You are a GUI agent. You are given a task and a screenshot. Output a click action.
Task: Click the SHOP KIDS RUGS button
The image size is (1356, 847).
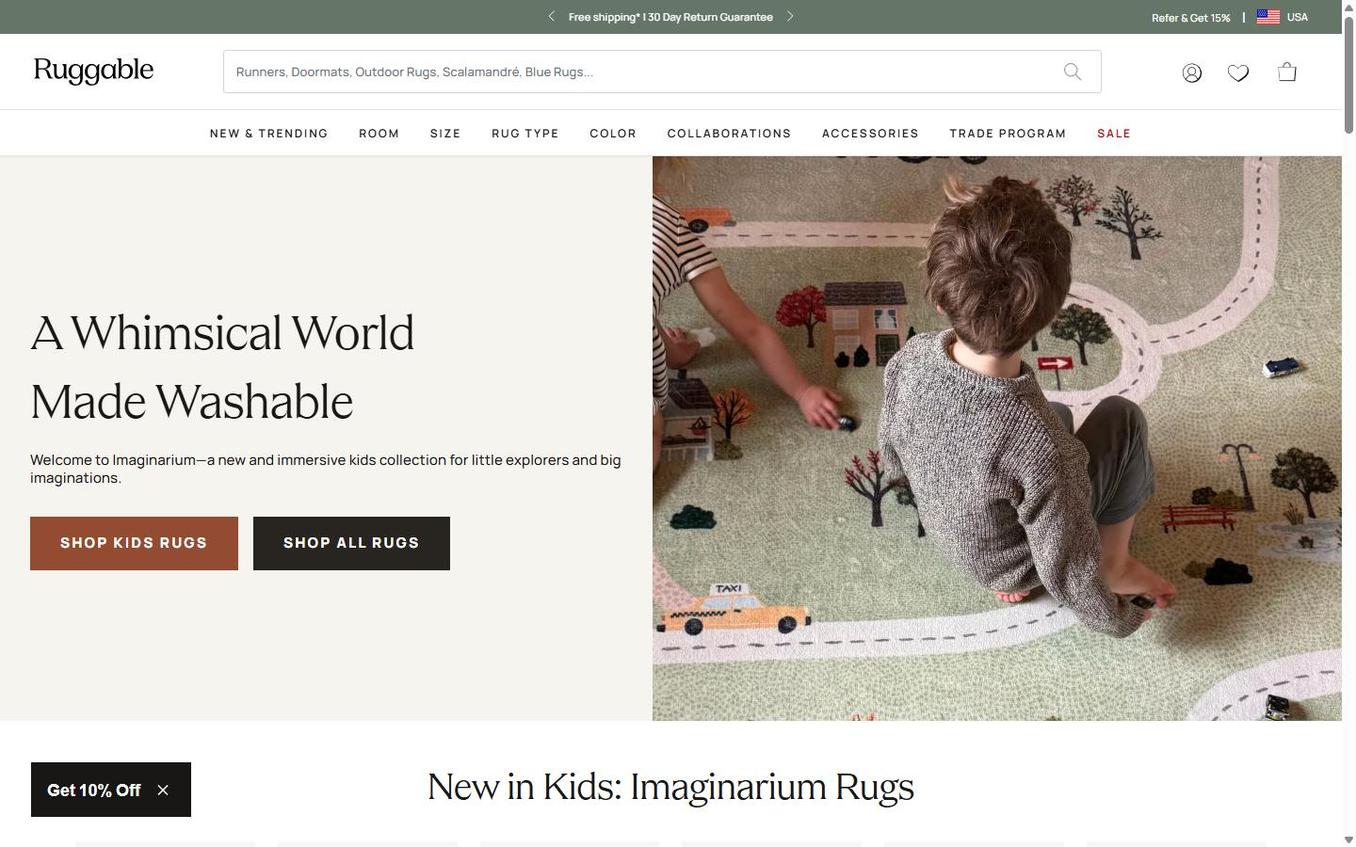click(x=134, y=543)
